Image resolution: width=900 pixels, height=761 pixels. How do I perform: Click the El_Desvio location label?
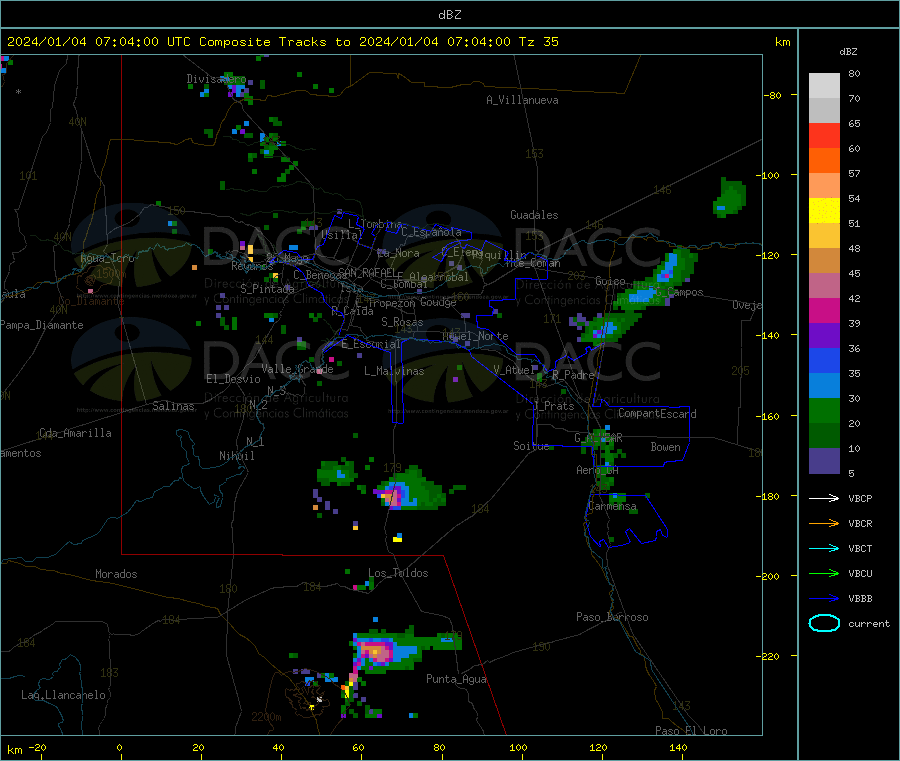click(233, 379)
